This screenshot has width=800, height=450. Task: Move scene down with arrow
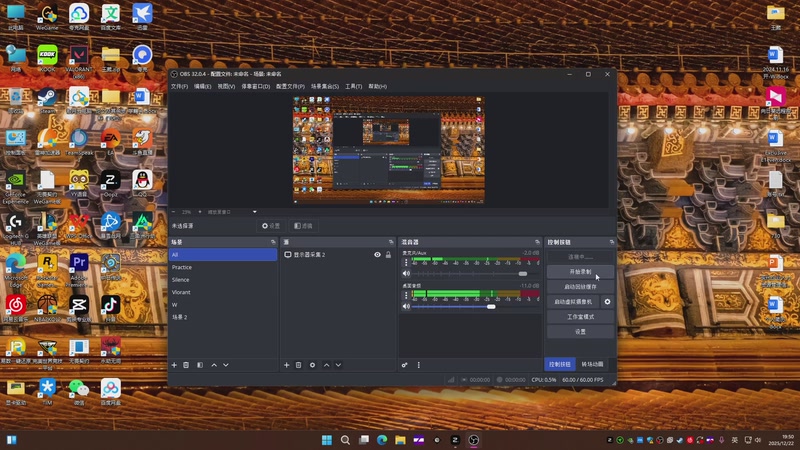pos(226,365)
